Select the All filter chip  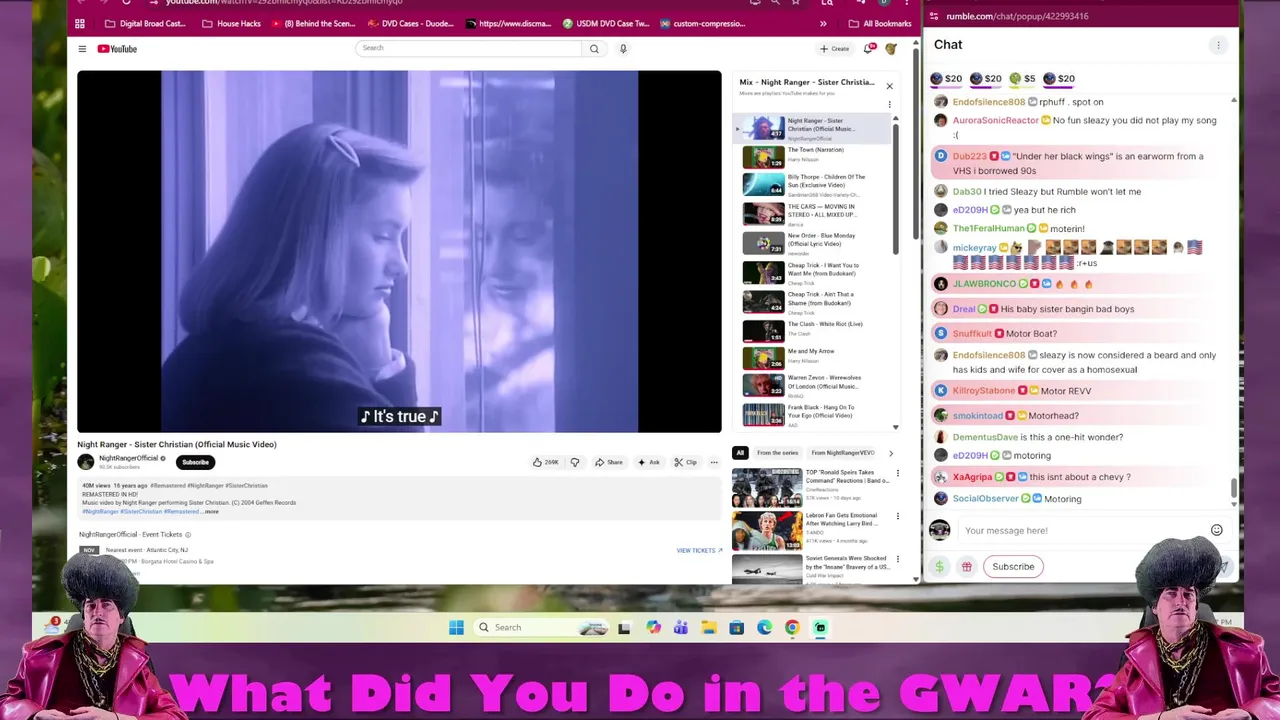coord(740,453)
